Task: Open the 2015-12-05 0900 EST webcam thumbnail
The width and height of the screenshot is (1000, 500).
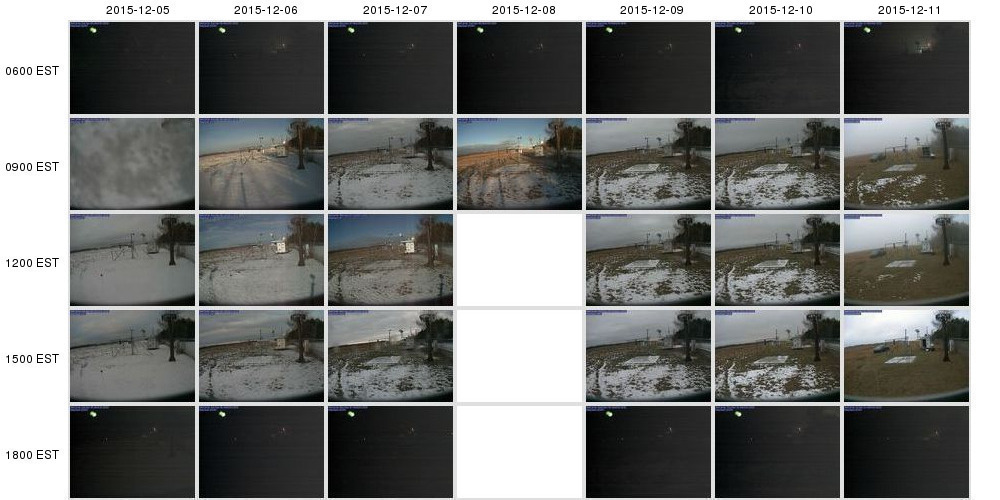Action: 132,164
